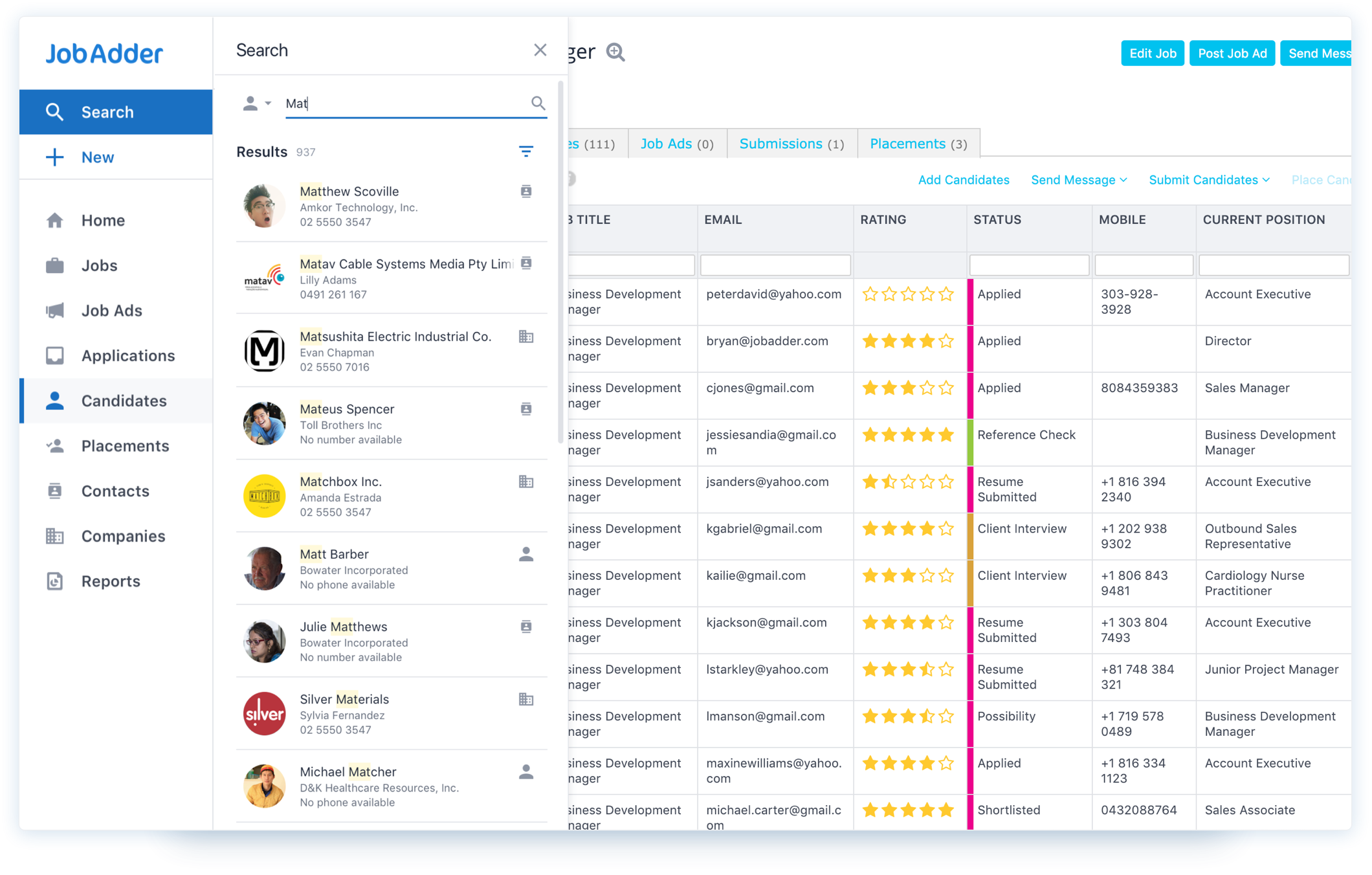Click the Email column filter field

[775, 265]
